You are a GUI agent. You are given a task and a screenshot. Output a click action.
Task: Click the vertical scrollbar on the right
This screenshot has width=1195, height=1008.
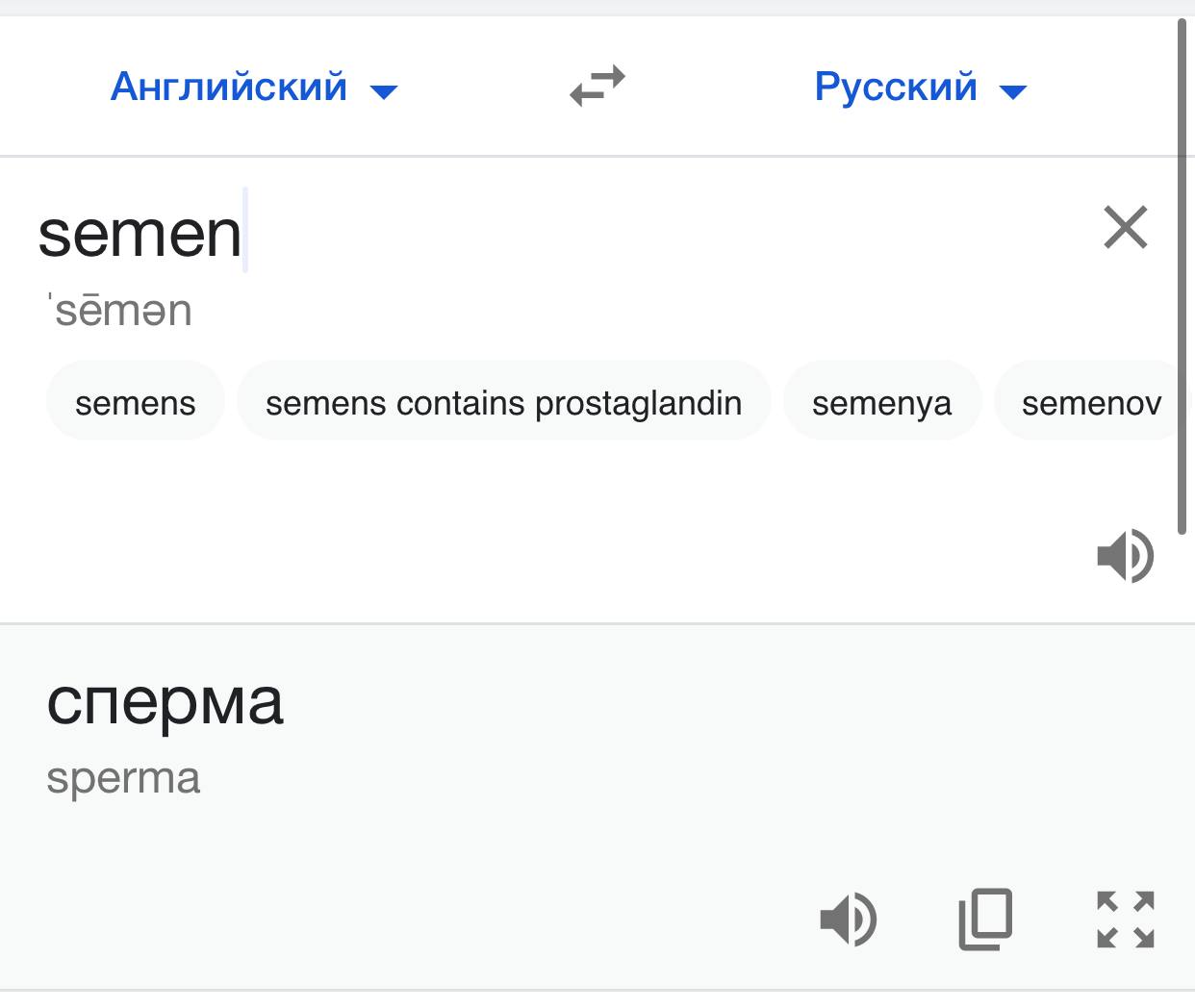tap(1182, 275)
